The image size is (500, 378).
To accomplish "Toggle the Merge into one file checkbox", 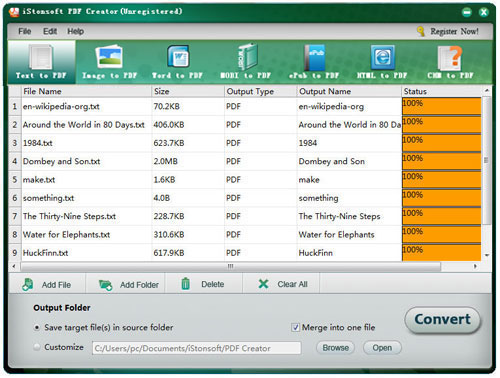I will pyautogui.click(x=295, y=328).
